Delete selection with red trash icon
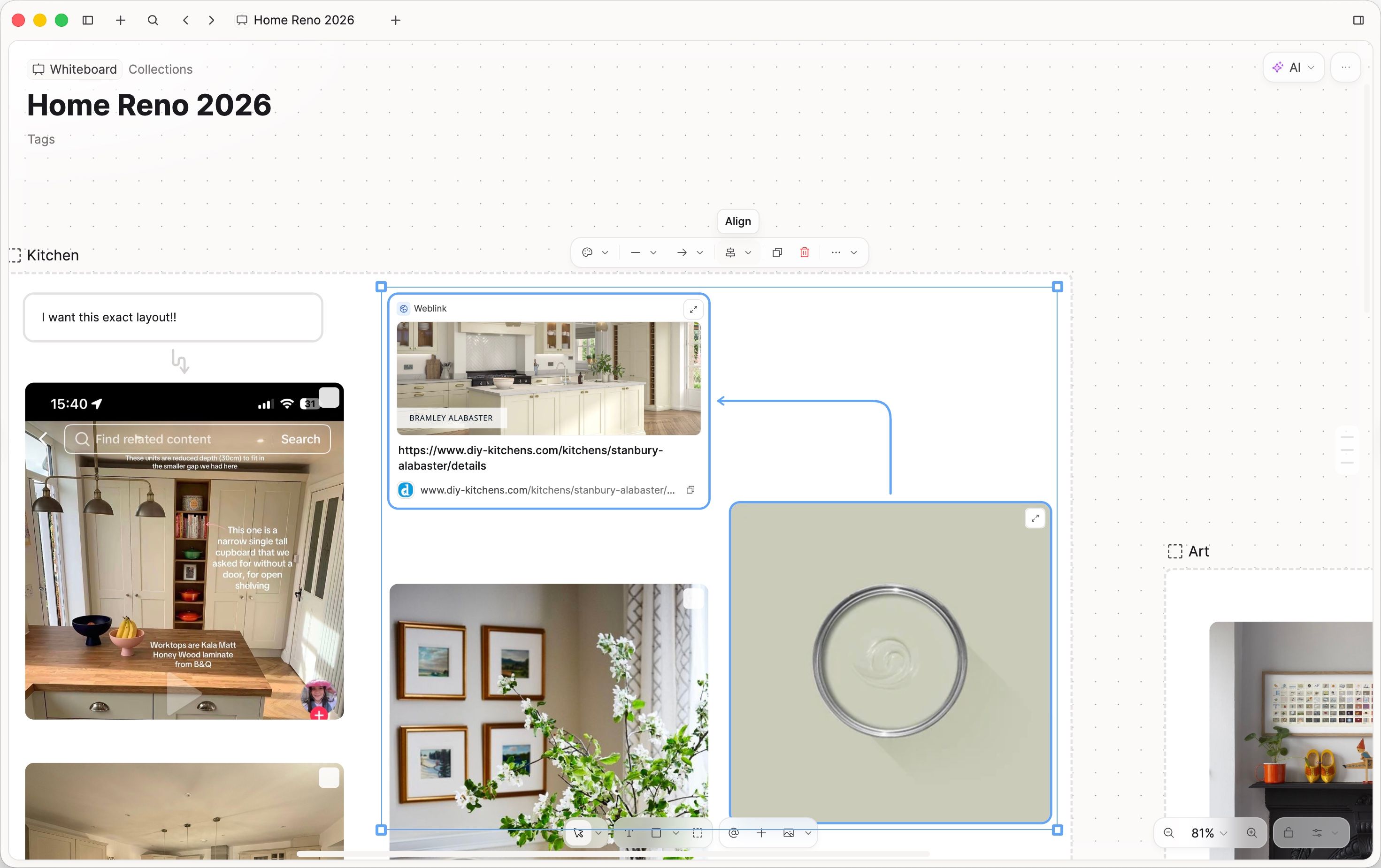The image size is (1381, 868). pyautogui.click(x=805, y=252)
